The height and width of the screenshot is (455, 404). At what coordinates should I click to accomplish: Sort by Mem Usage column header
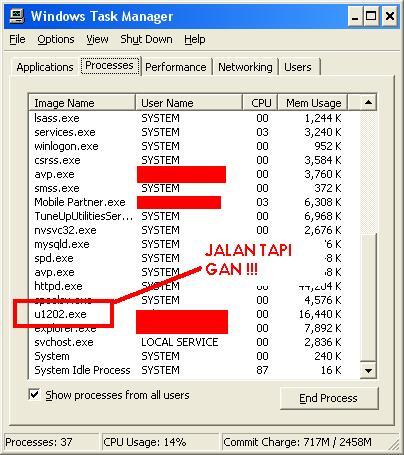click(x=313, y=103)
